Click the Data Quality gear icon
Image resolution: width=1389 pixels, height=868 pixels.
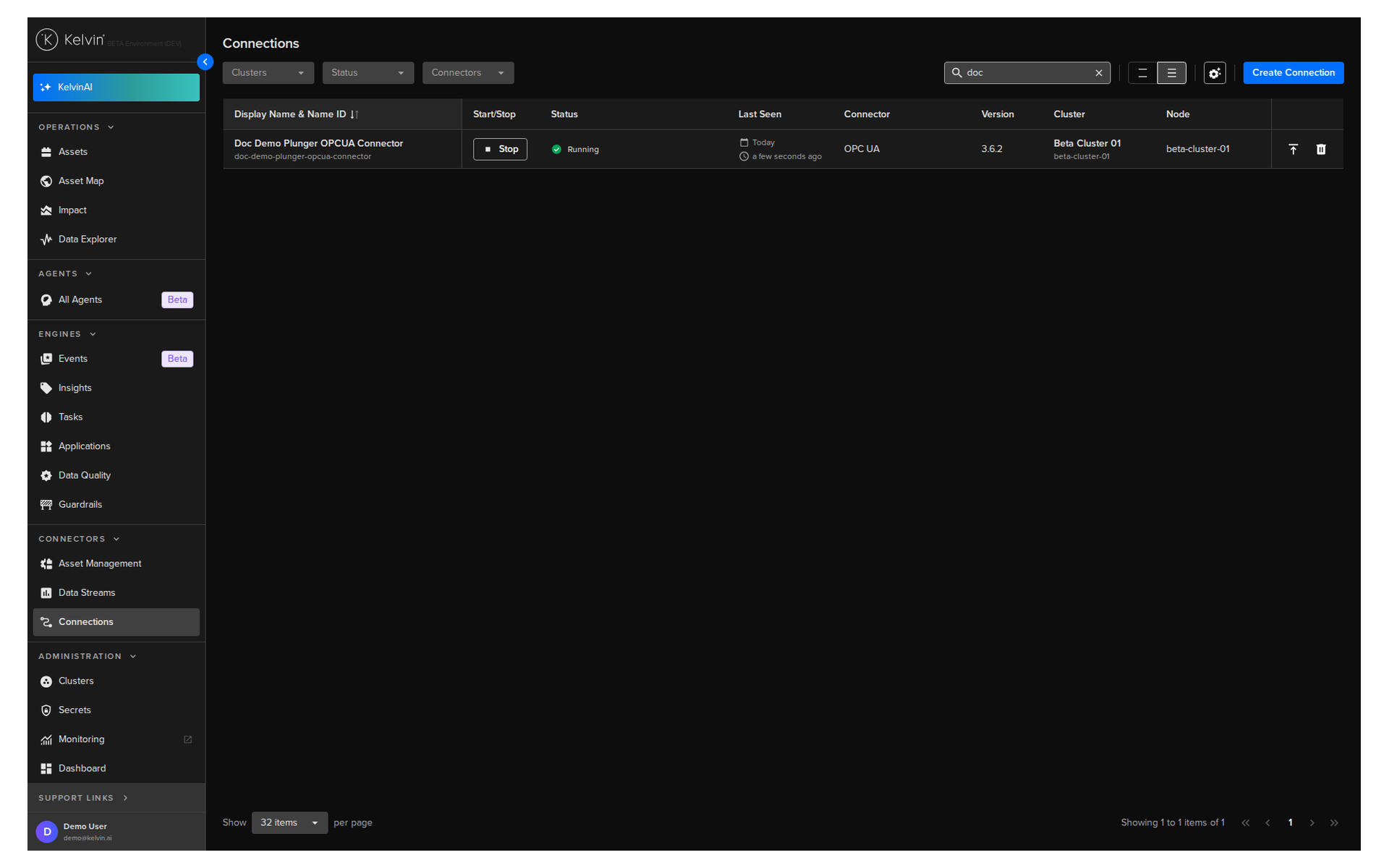tap(46, 476)
